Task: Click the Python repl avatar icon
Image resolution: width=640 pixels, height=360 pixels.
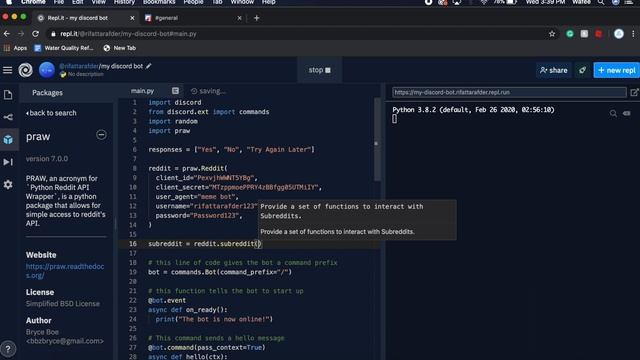Action: [x=47, y=70]
